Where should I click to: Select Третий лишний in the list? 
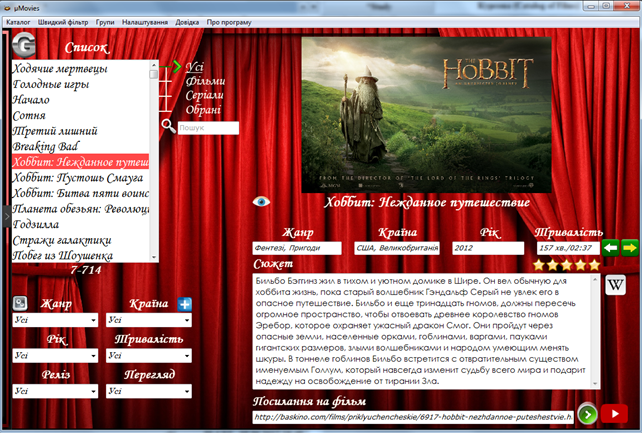(x=80, y=131)
